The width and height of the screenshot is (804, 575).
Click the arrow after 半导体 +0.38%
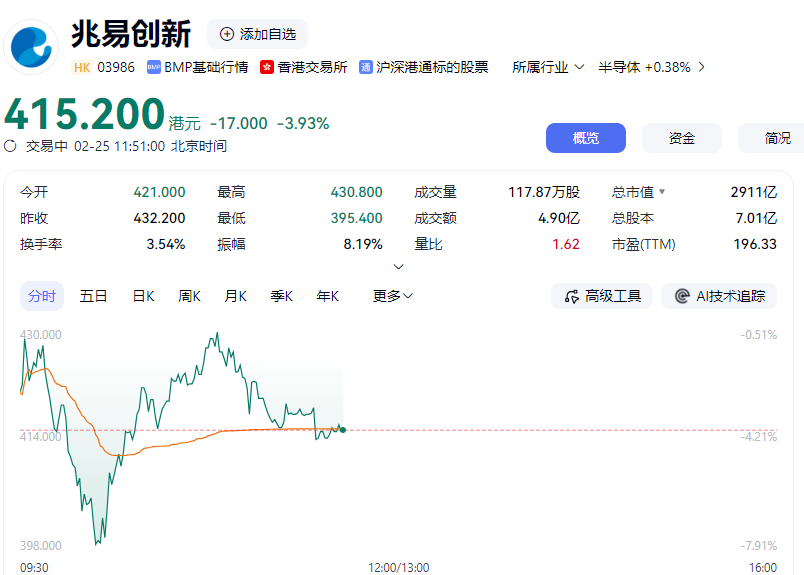pos(701,67)
